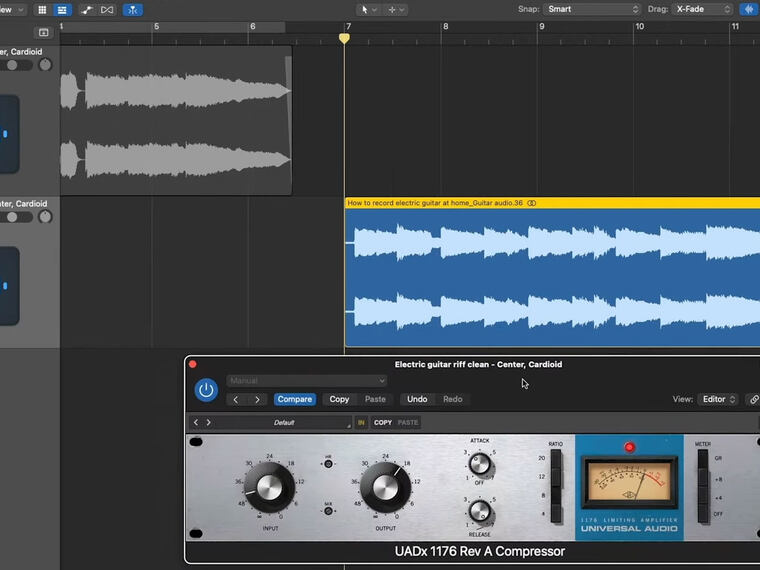Click the plugin link chain icon
Viewport: 760px width, 570px height.
(x=753, y=399)
